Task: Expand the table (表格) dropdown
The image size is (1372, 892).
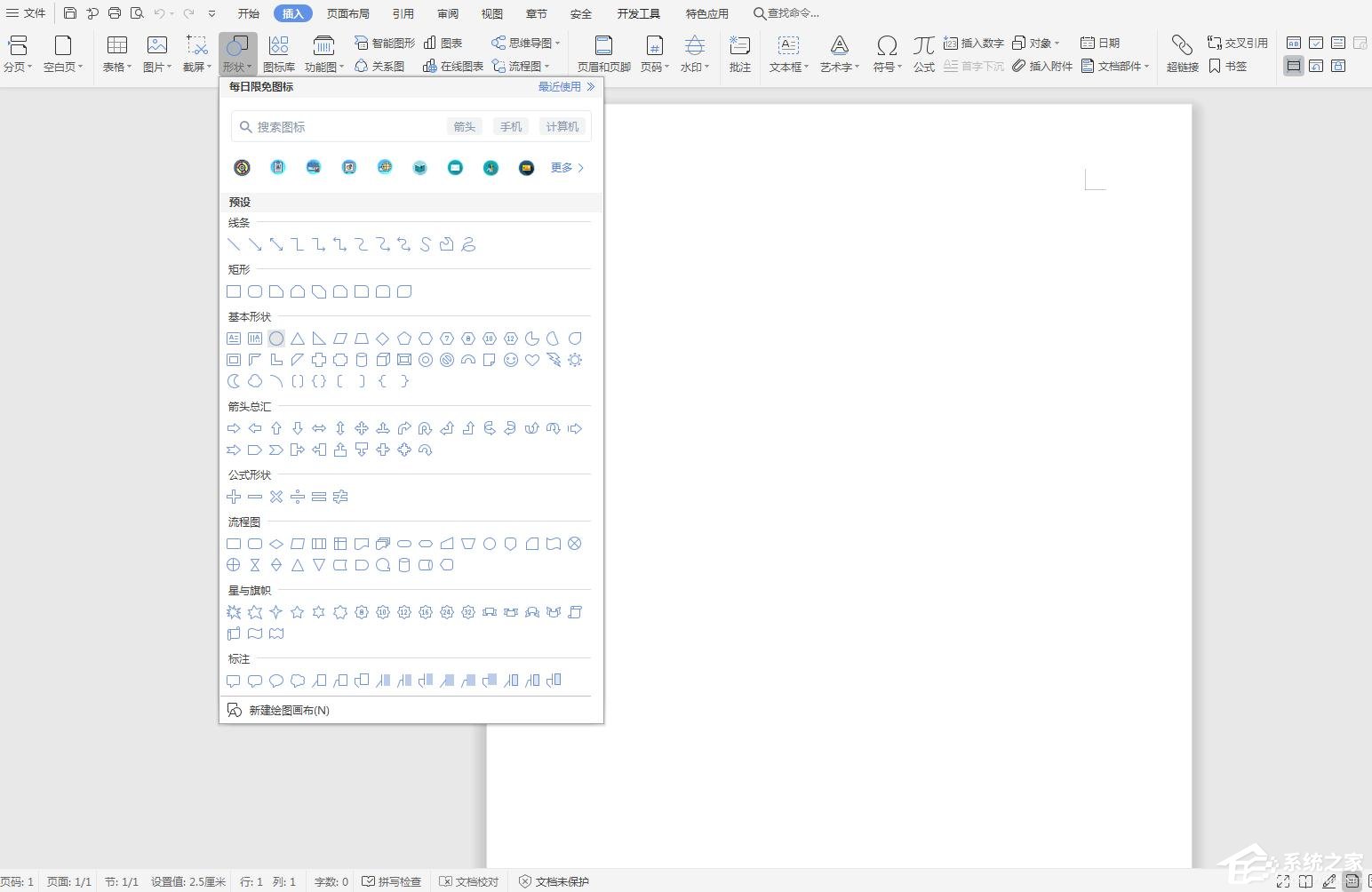Action: 117,67
